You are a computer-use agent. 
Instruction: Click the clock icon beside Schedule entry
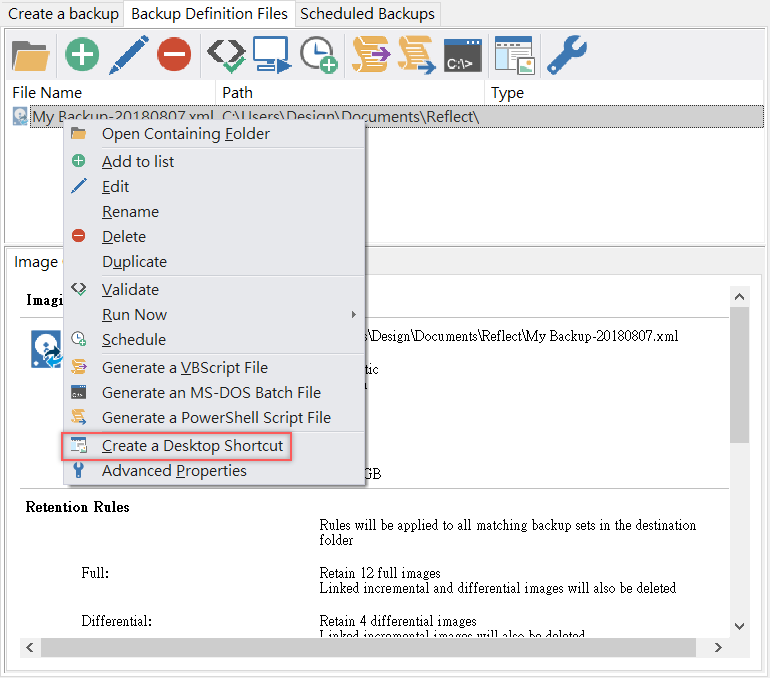point(79,338)
